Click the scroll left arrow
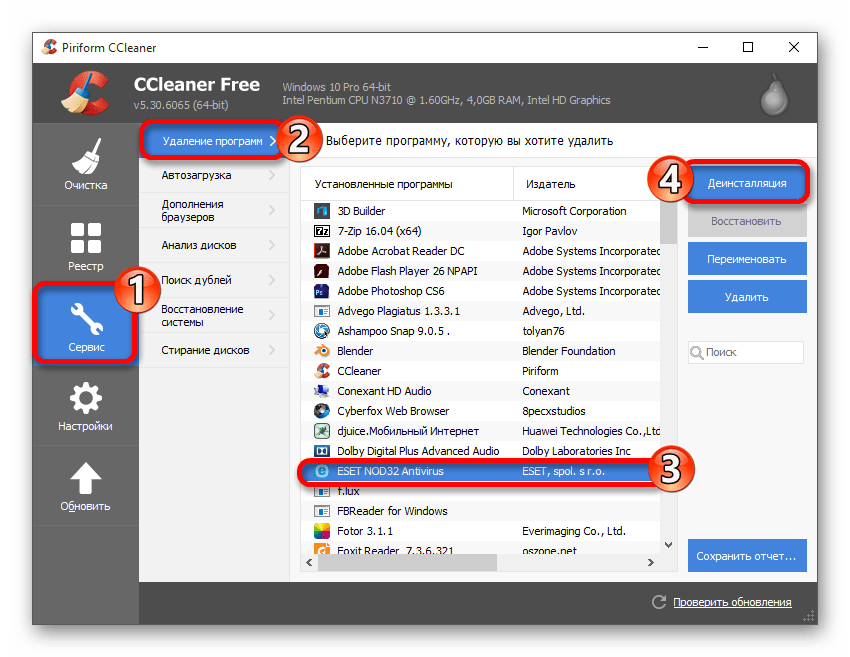Image resolution: width=850 pixels, height=657 pixels. [x=309, y=563]
